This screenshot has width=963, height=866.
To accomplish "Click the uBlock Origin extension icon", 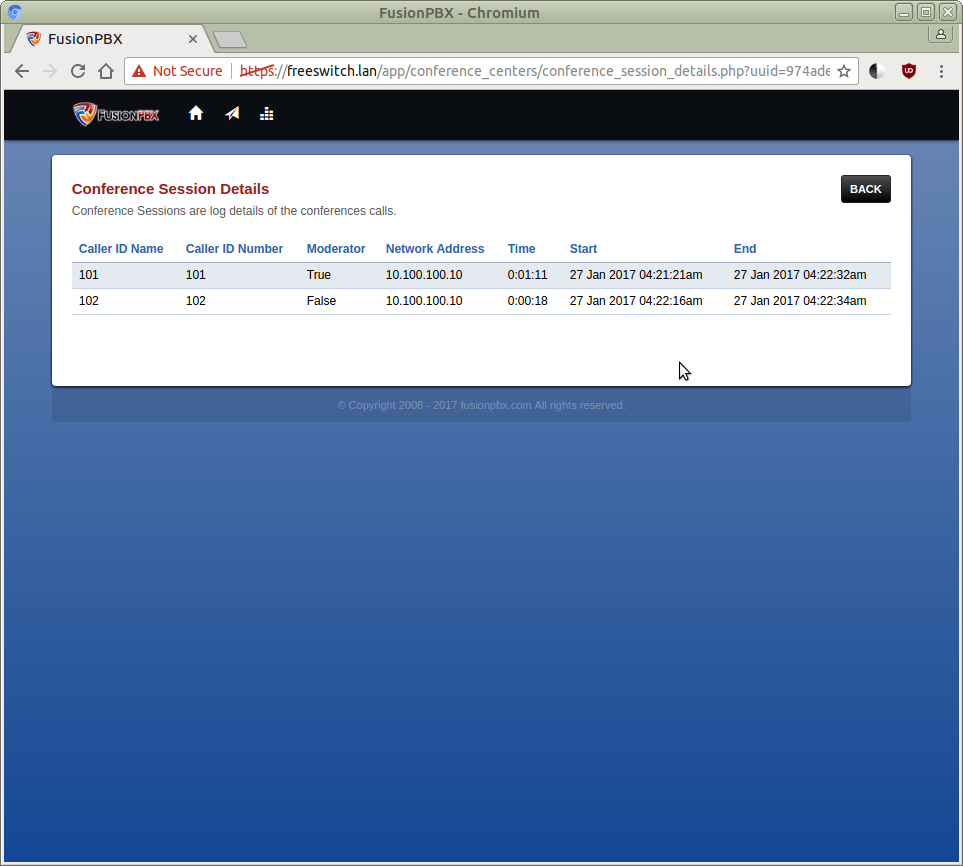I will (908, 71).
